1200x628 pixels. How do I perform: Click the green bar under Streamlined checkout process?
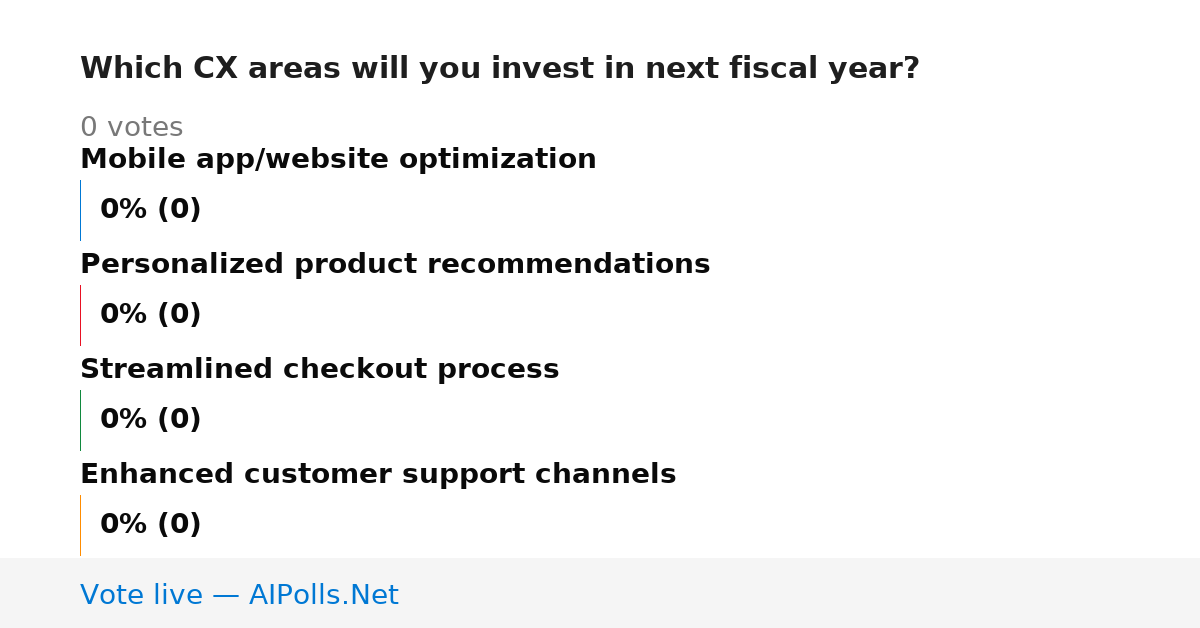click(80, 420)
